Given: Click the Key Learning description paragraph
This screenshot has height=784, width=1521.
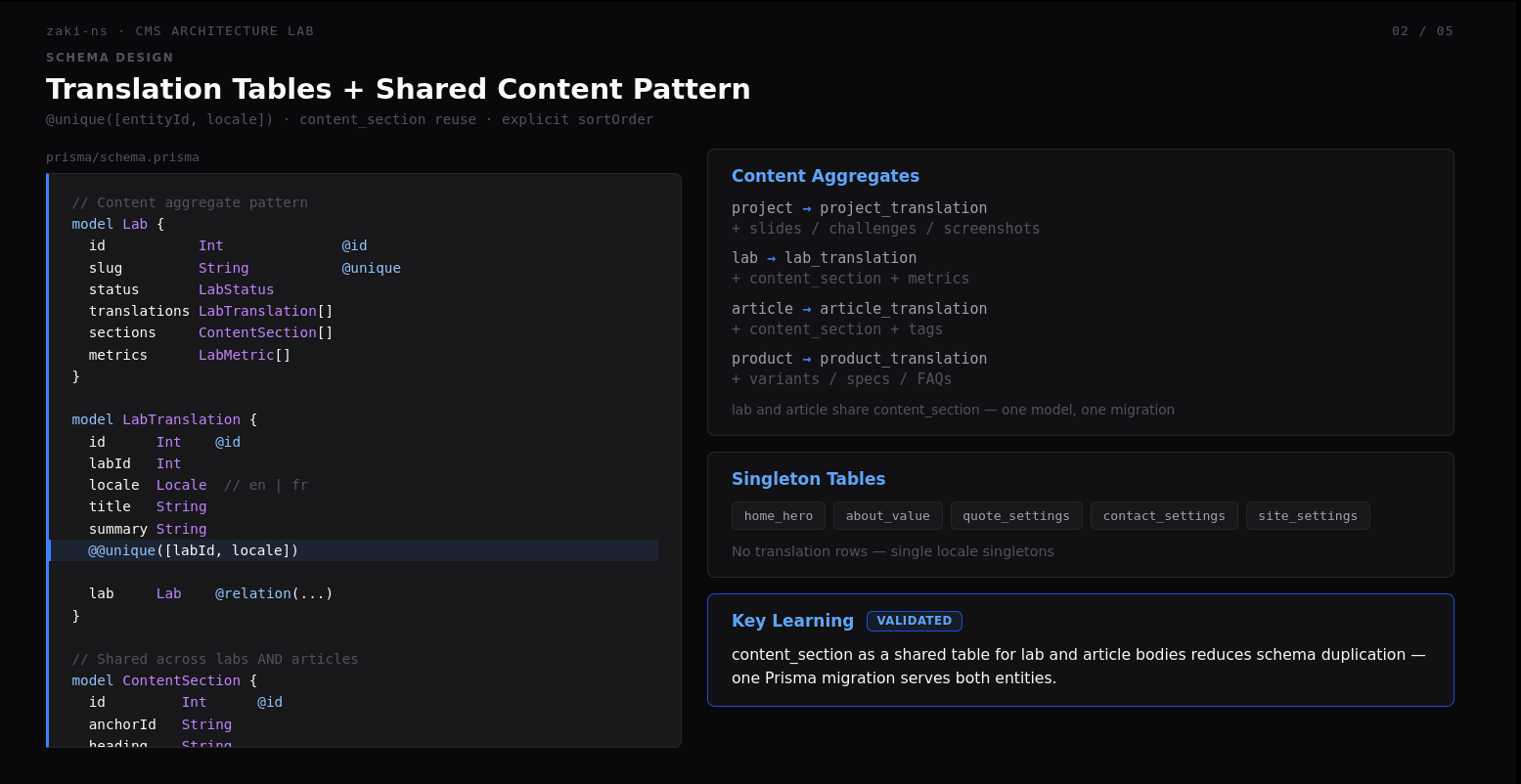Looking at the screenshot, I should 1079,666.
